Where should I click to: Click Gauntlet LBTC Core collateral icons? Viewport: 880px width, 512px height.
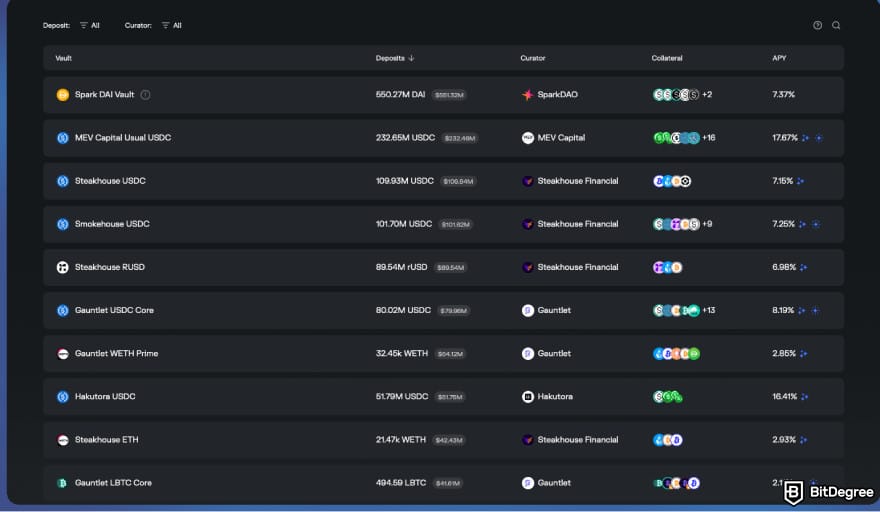click(x=676, y=483)
